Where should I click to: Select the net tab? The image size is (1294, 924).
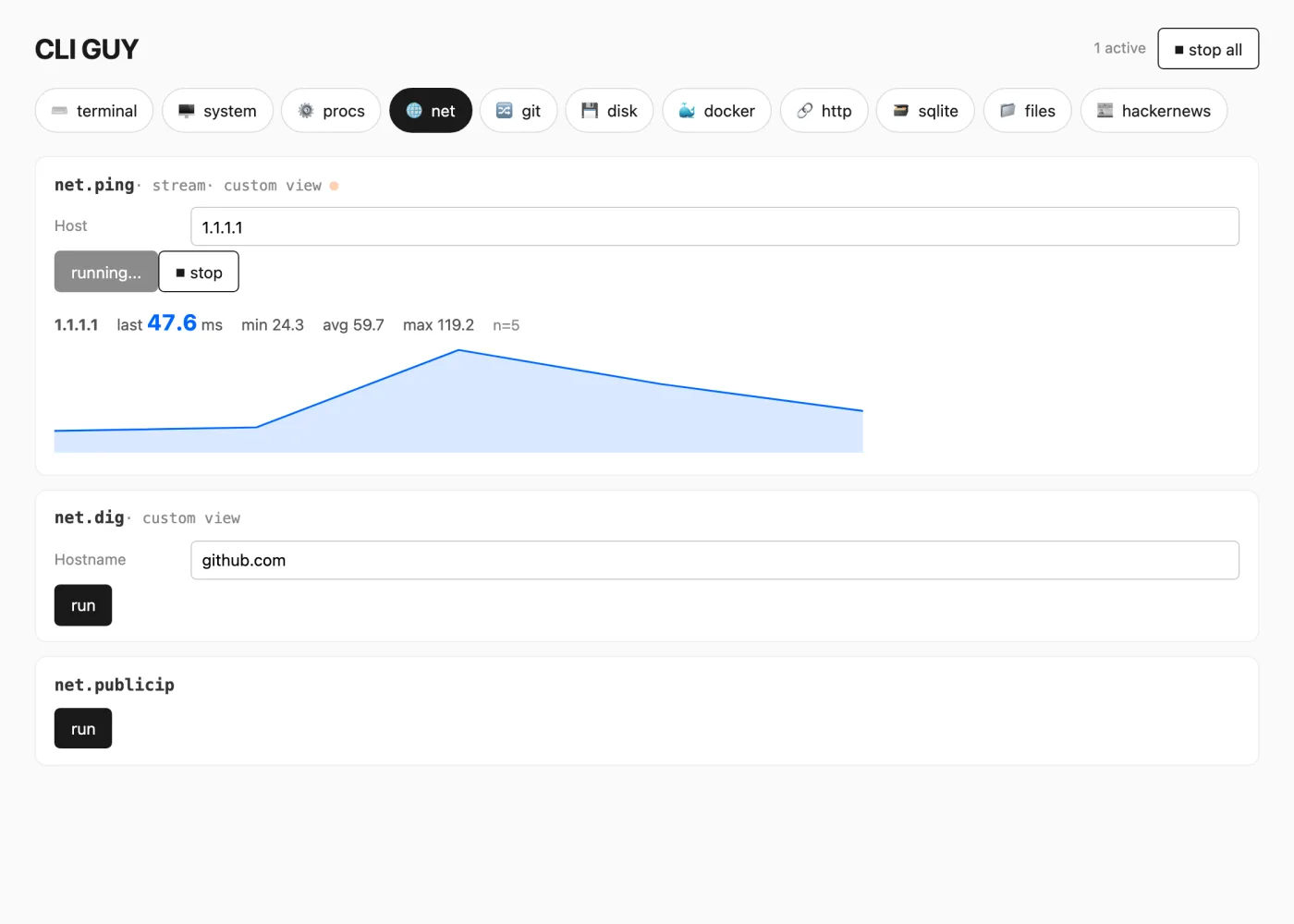[431, 111]
